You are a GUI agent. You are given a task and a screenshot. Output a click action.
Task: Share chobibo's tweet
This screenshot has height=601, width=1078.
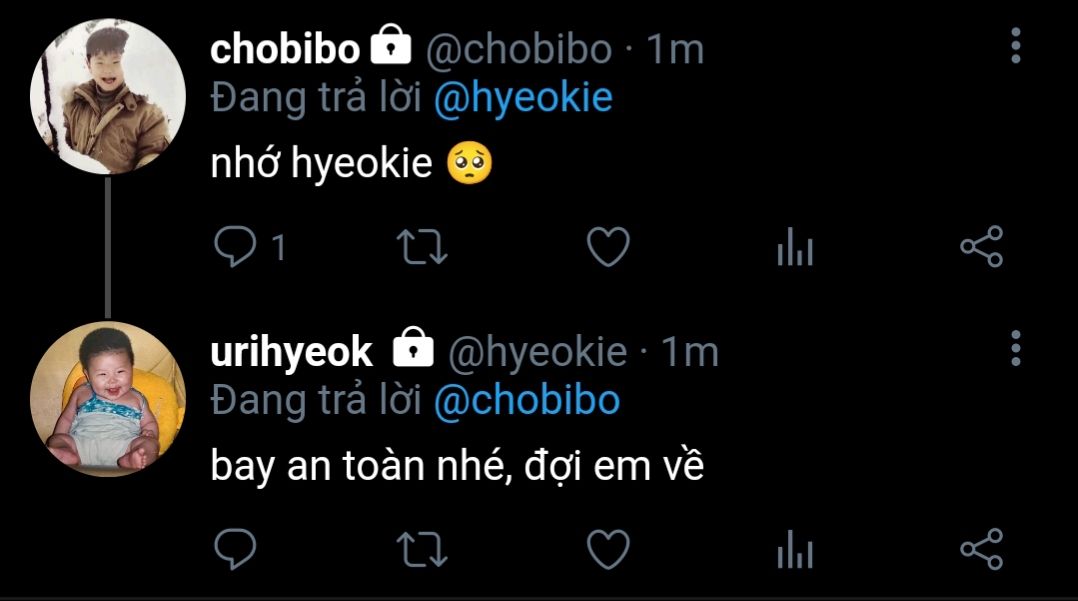tap(981, 247)
